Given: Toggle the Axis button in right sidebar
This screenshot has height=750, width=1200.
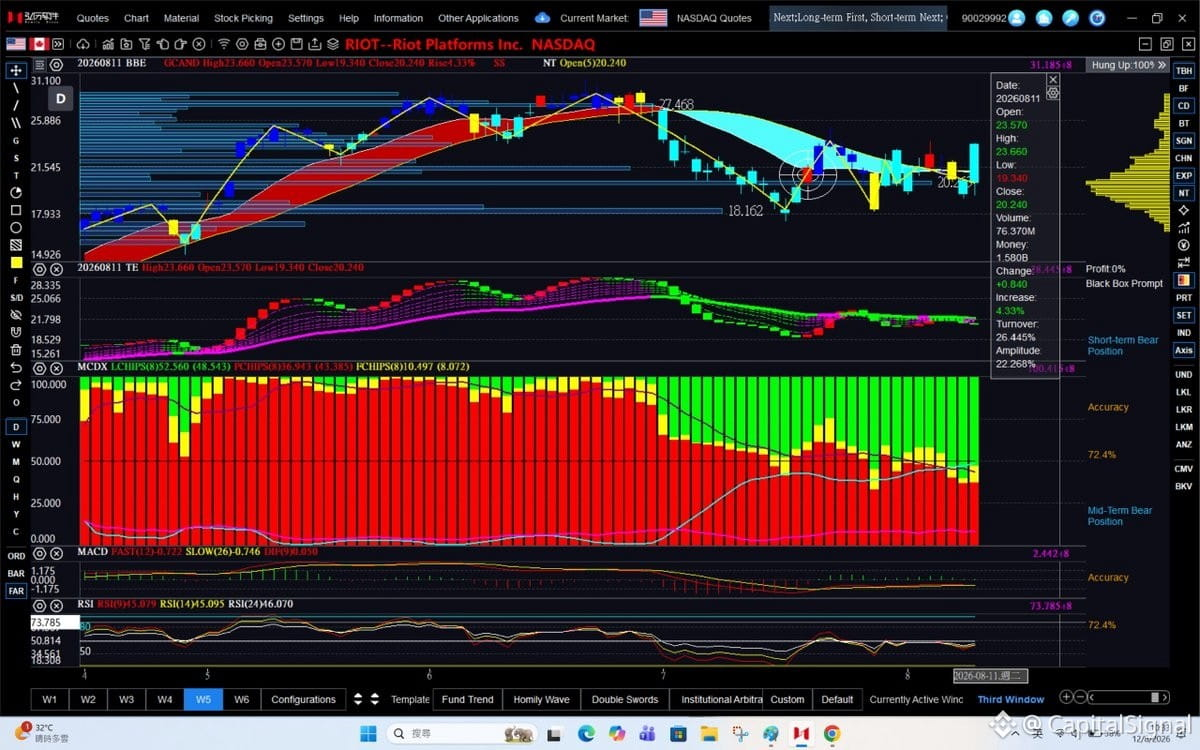Looking at the screenshot, I should 1184,350.
